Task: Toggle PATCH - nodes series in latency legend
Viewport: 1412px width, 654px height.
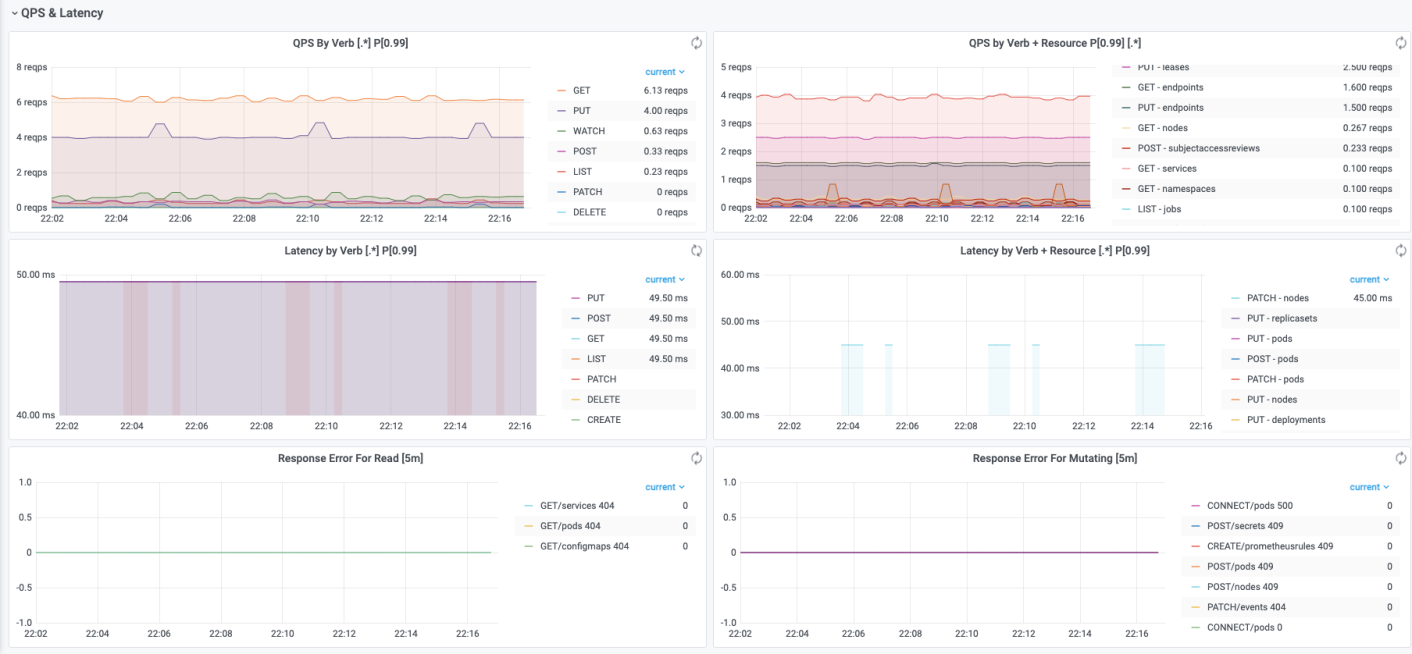Action: click(1277, 298)
